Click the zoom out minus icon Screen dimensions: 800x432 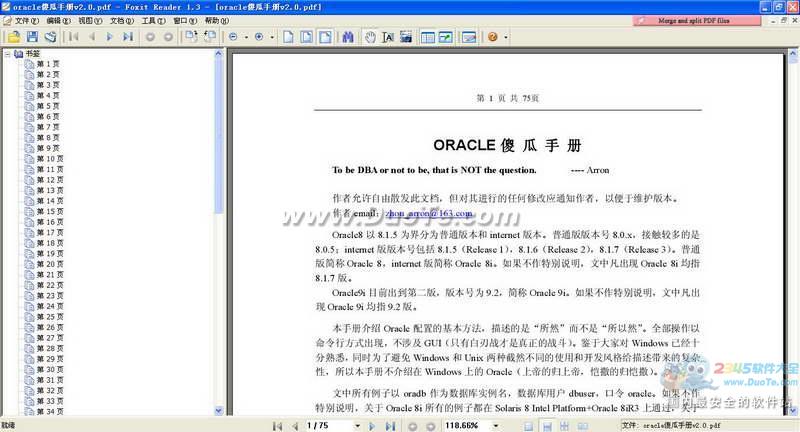pyautogui.click(x=233, y=37)
